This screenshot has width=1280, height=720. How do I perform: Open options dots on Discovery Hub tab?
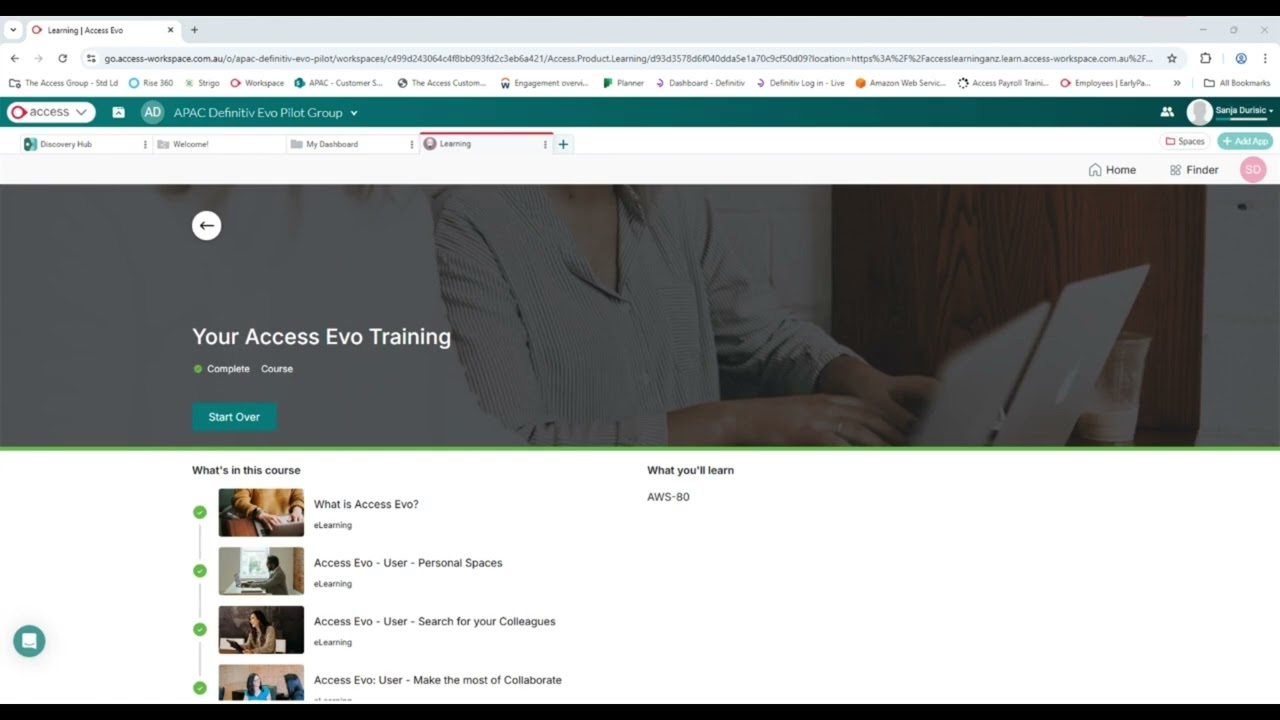(145, 144)
